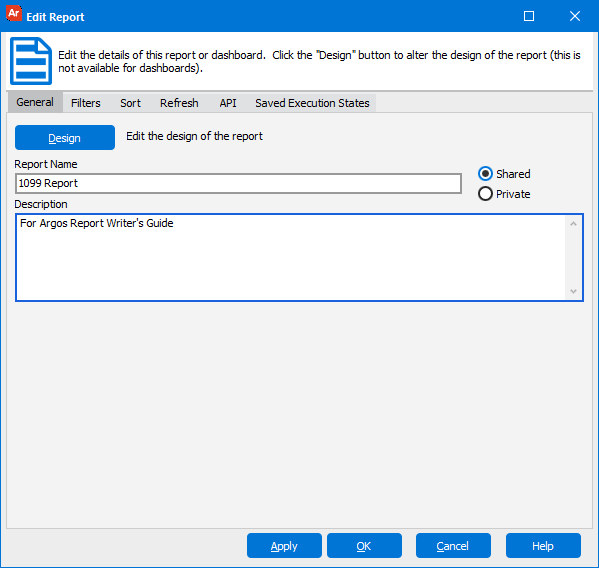Click the Design button
The image size is (599, 568).
coord(65,138)
